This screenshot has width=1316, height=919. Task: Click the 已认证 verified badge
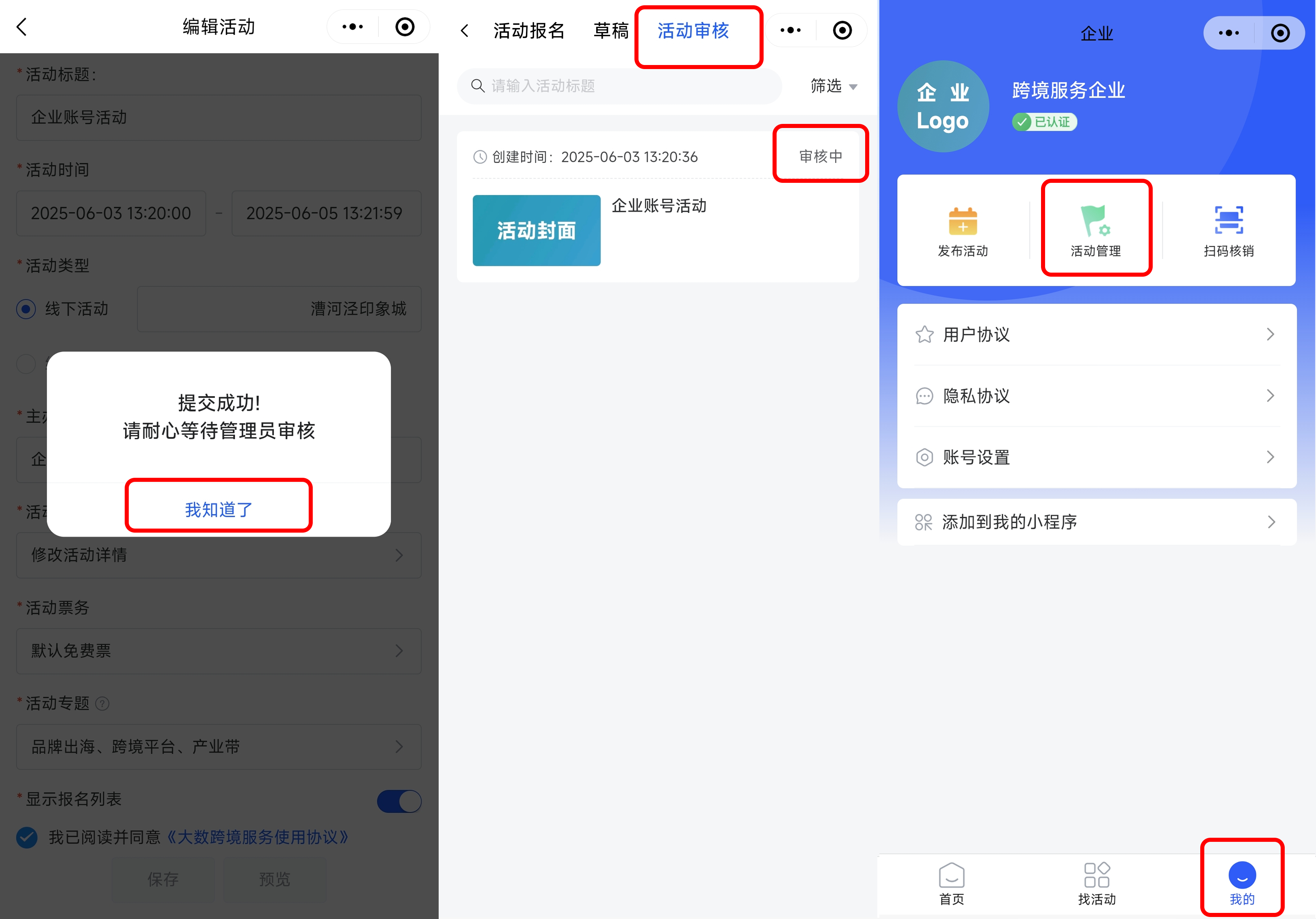click(1044, 122)
